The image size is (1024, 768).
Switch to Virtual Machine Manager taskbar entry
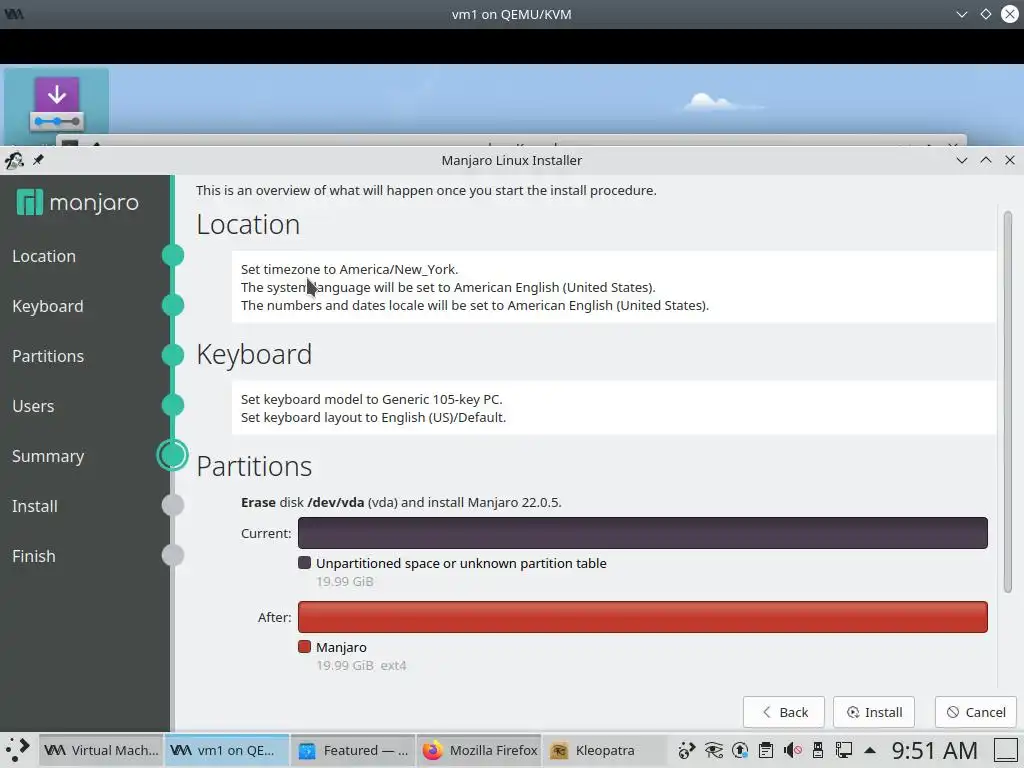coord(101,750)
